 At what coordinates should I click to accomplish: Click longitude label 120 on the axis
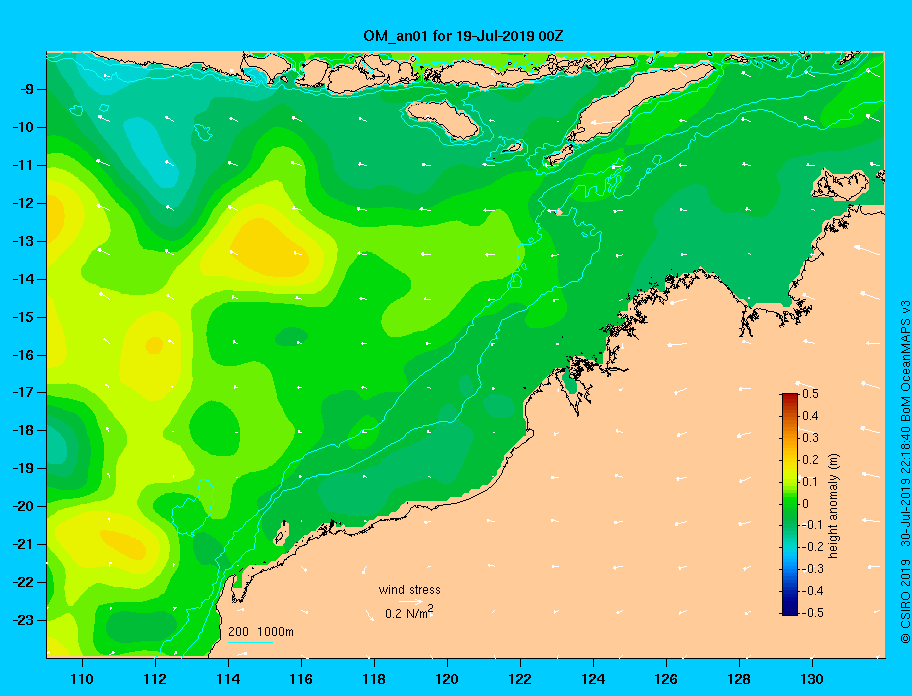click(447, 679)
